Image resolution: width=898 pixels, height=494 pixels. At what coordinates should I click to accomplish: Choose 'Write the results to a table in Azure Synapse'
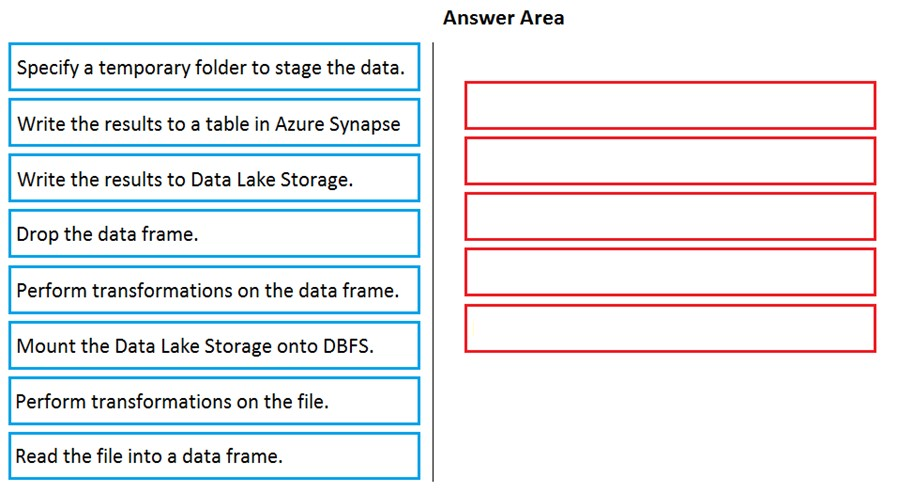click(214, 122)
